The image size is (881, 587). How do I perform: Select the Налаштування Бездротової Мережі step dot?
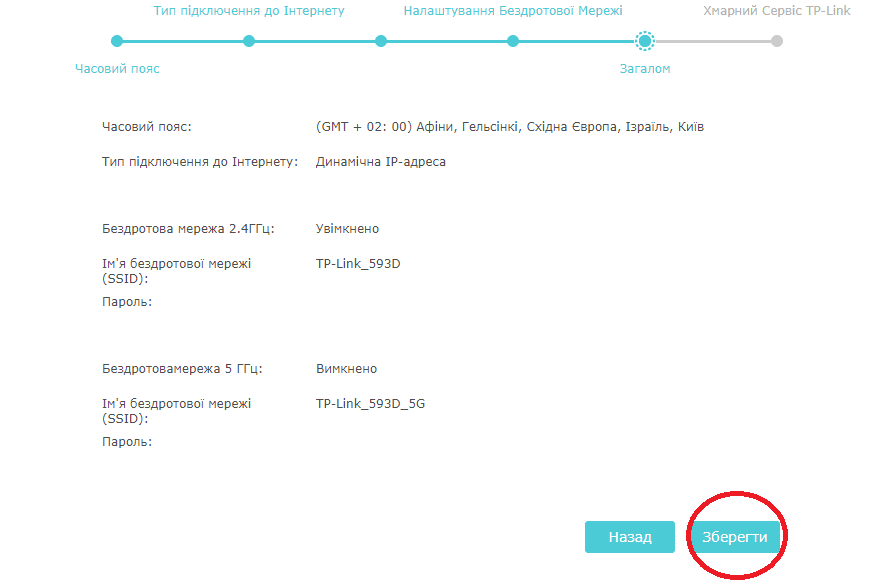click(513, 41)
